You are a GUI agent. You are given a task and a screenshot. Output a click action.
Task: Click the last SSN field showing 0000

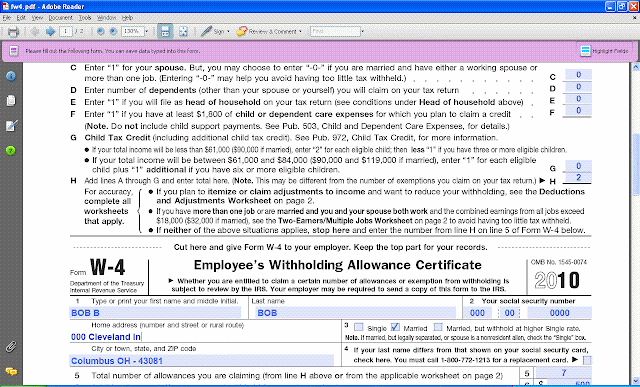(x=559, y=313)
